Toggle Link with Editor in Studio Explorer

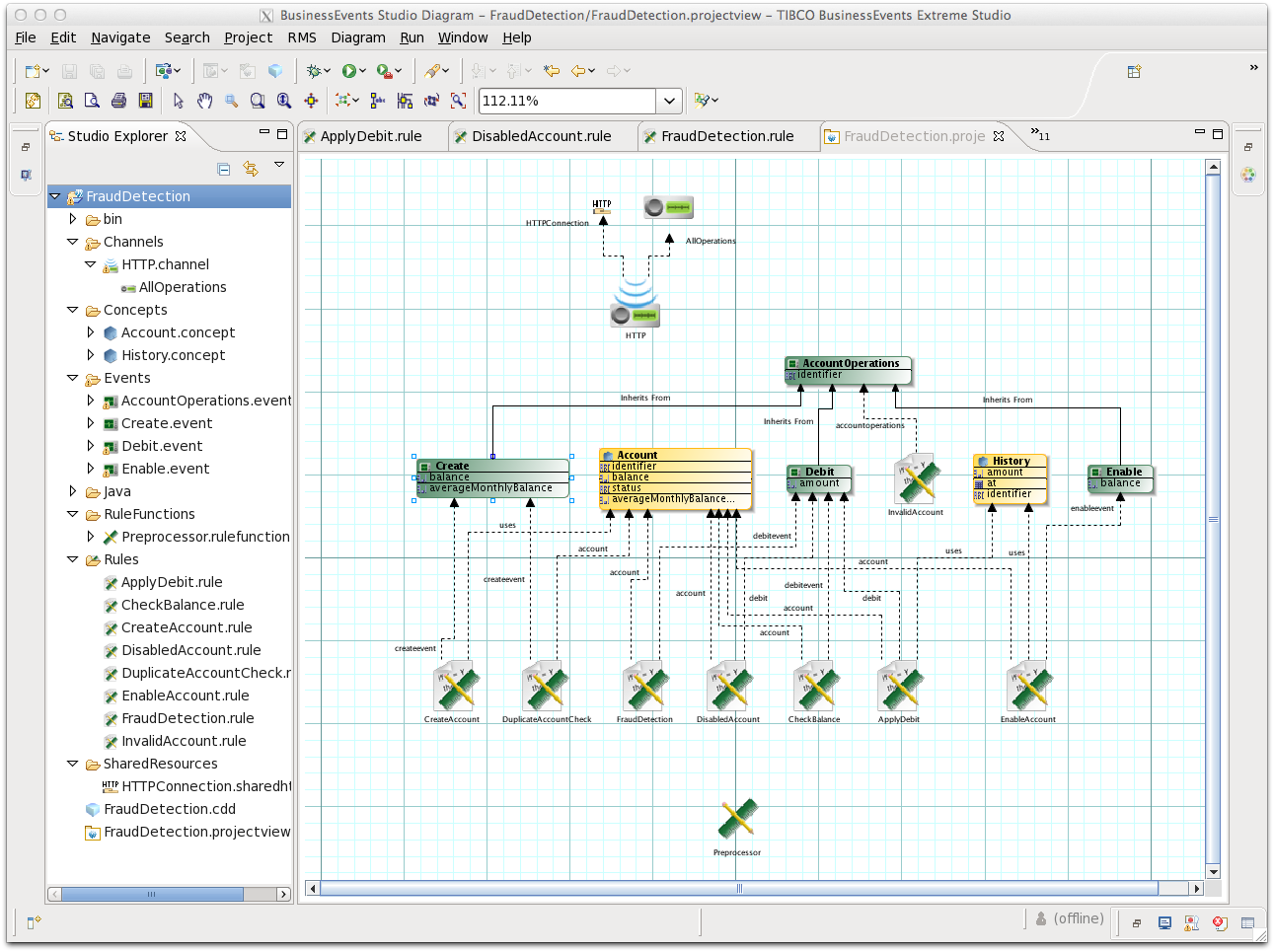click(x=251, y=170)
